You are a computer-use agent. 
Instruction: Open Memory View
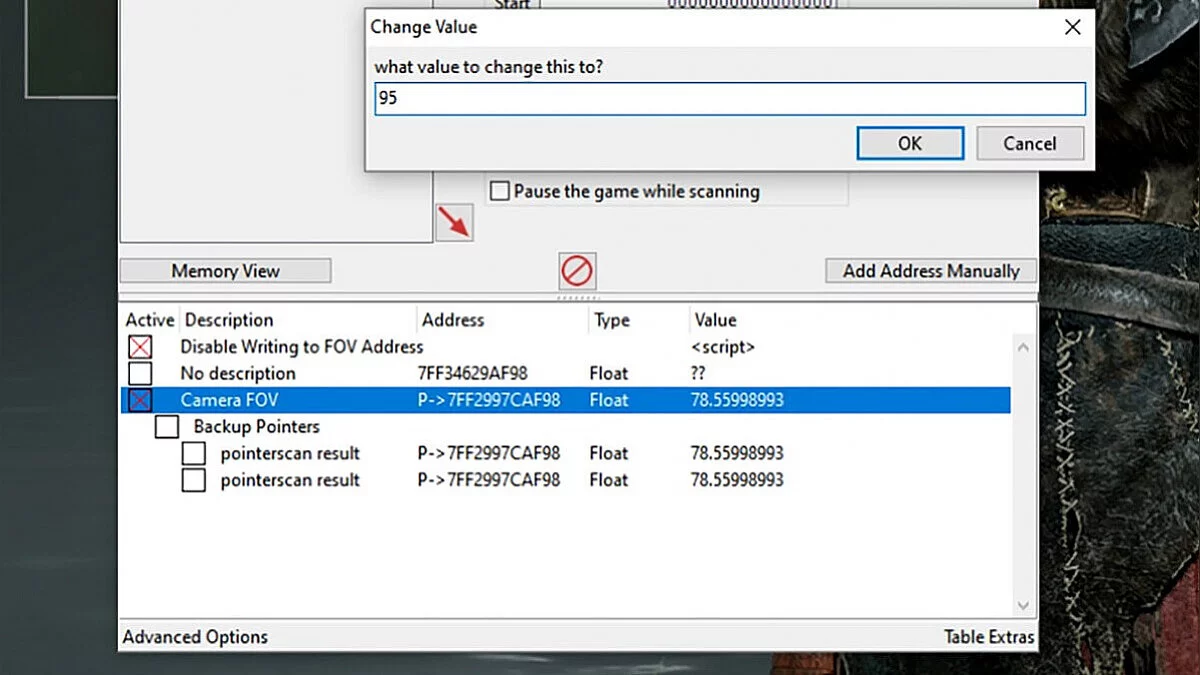pos(225,271)
